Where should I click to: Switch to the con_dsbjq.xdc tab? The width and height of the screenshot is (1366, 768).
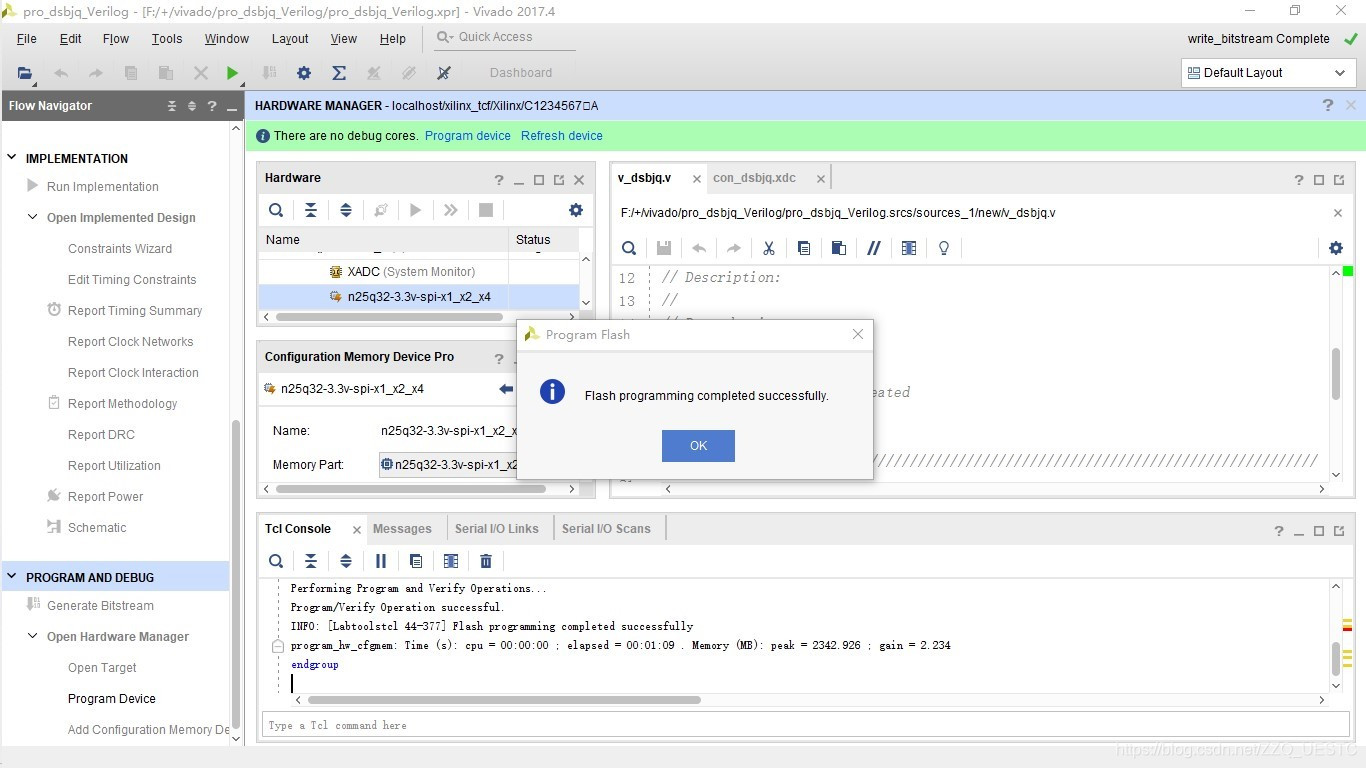(754, 178)
